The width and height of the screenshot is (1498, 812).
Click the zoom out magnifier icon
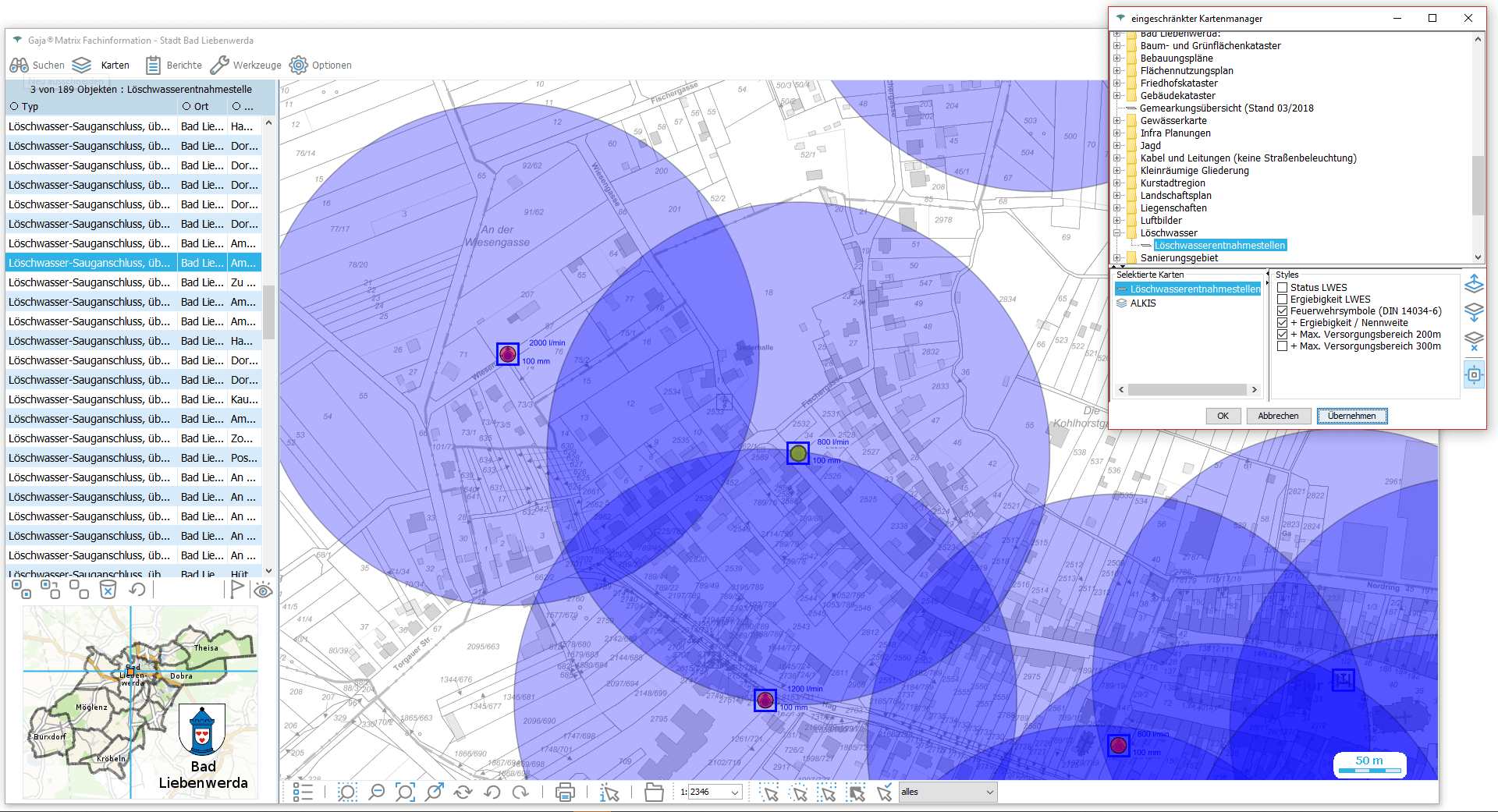376,792
